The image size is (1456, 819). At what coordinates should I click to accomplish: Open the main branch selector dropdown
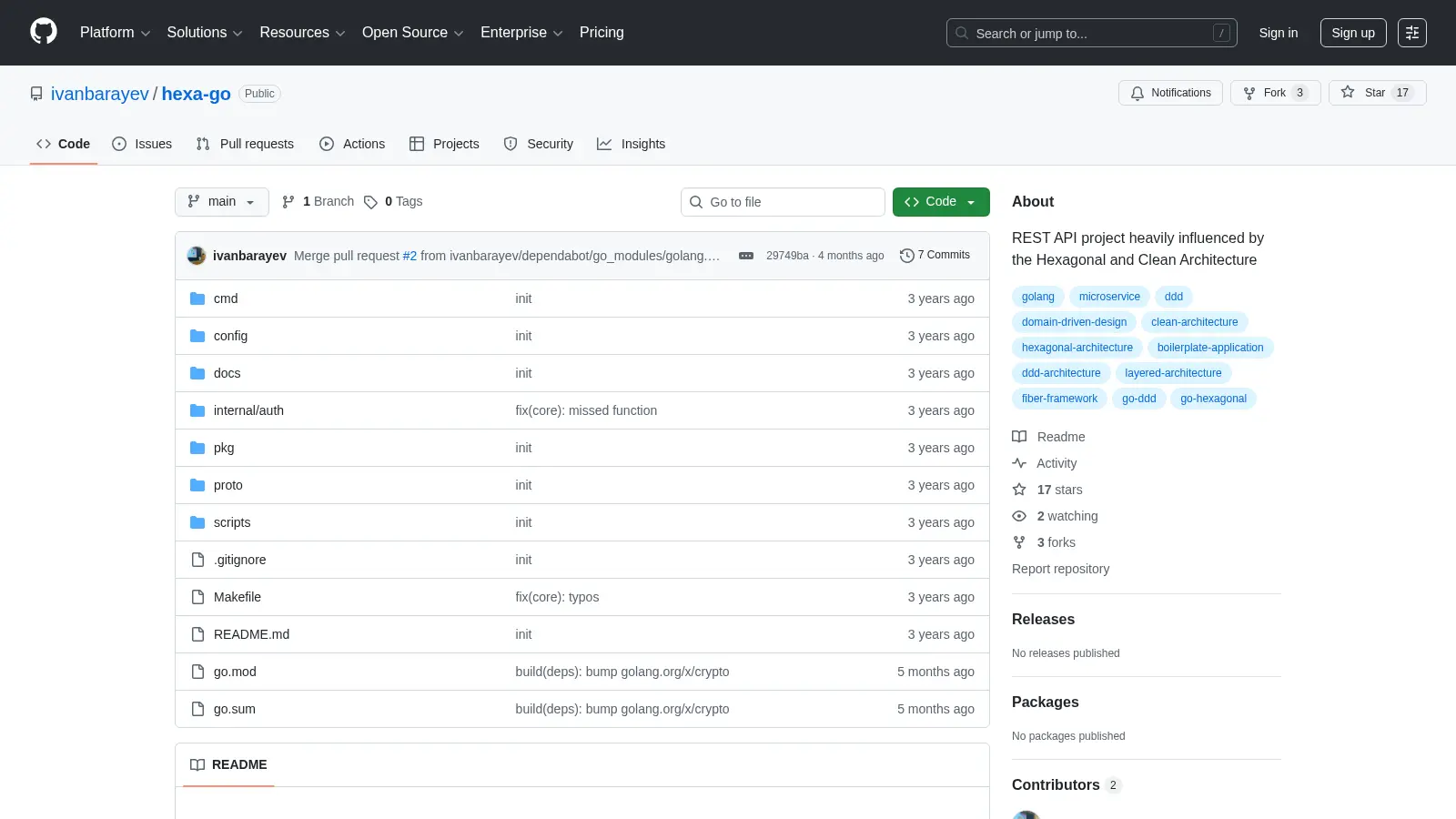click(222, 202)
